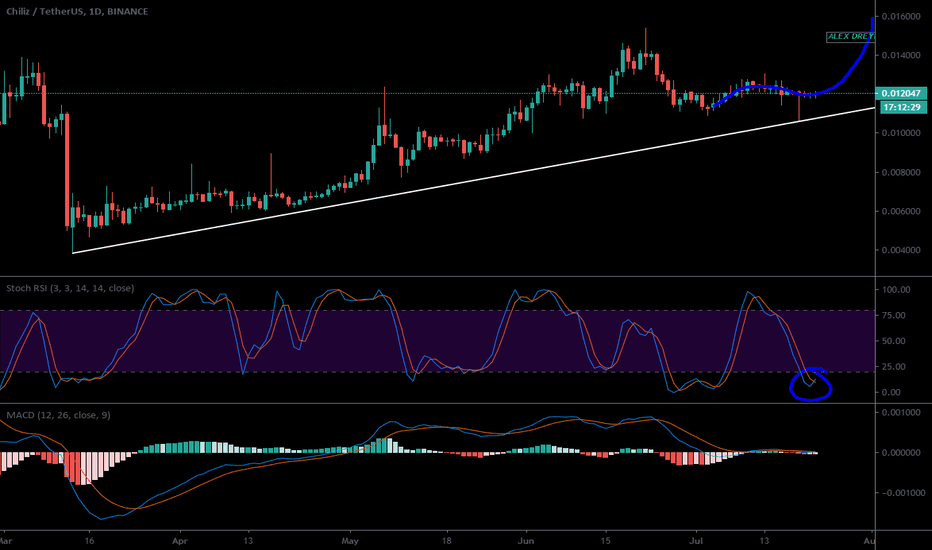Click the 0.000000 MACD scale value

coord(901,452)
